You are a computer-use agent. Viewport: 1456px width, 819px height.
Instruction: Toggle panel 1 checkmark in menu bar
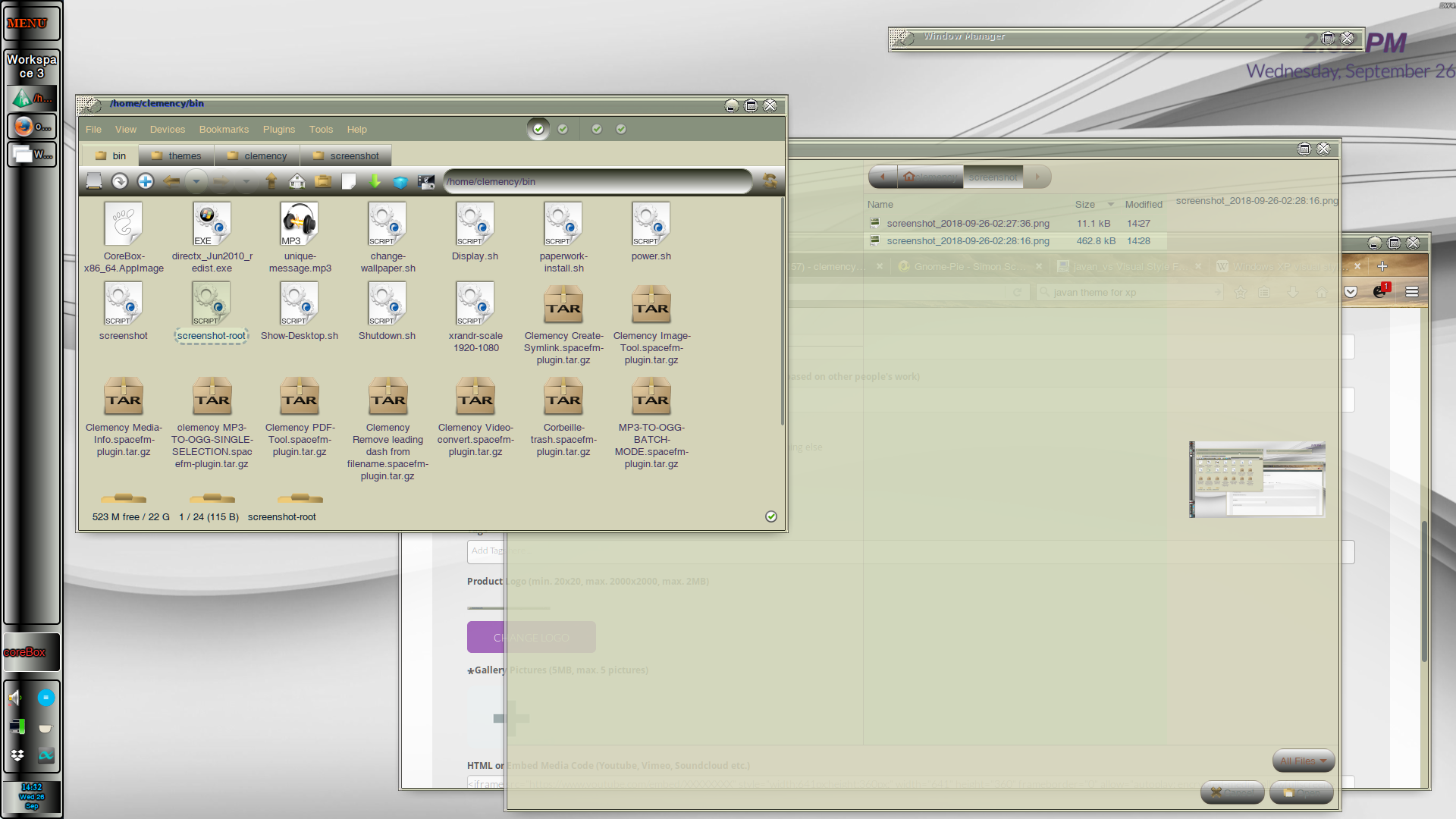[x=538, y=130]
